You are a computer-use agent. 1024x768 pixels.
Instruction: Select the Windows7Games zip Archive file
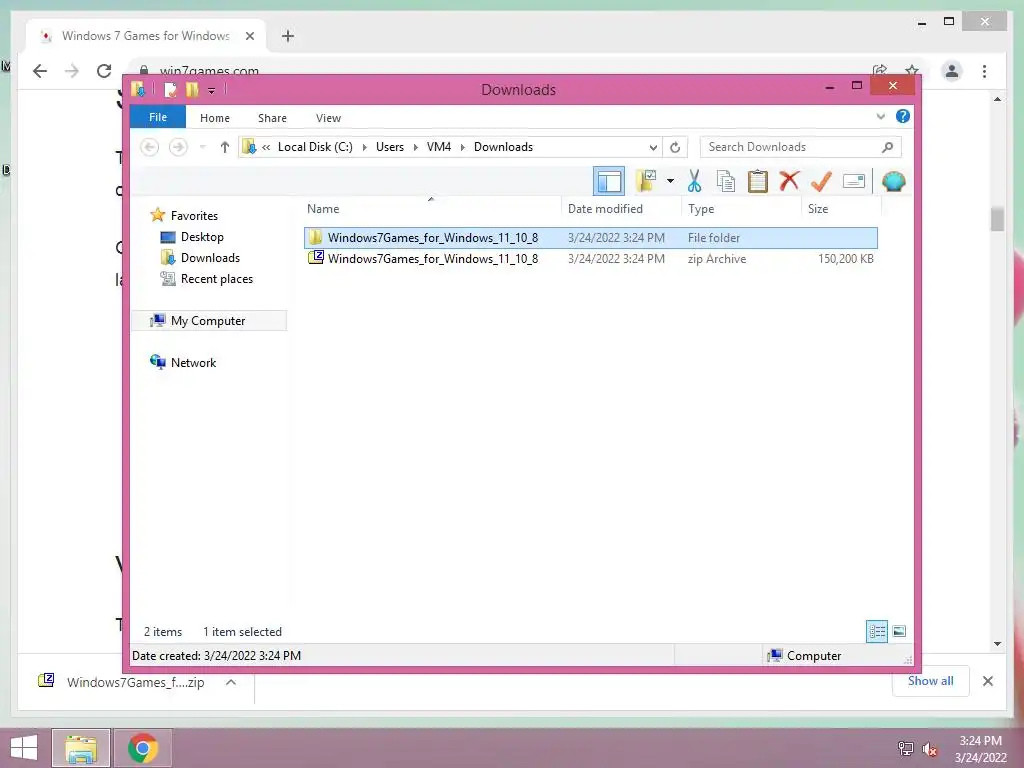coord(590,259)
